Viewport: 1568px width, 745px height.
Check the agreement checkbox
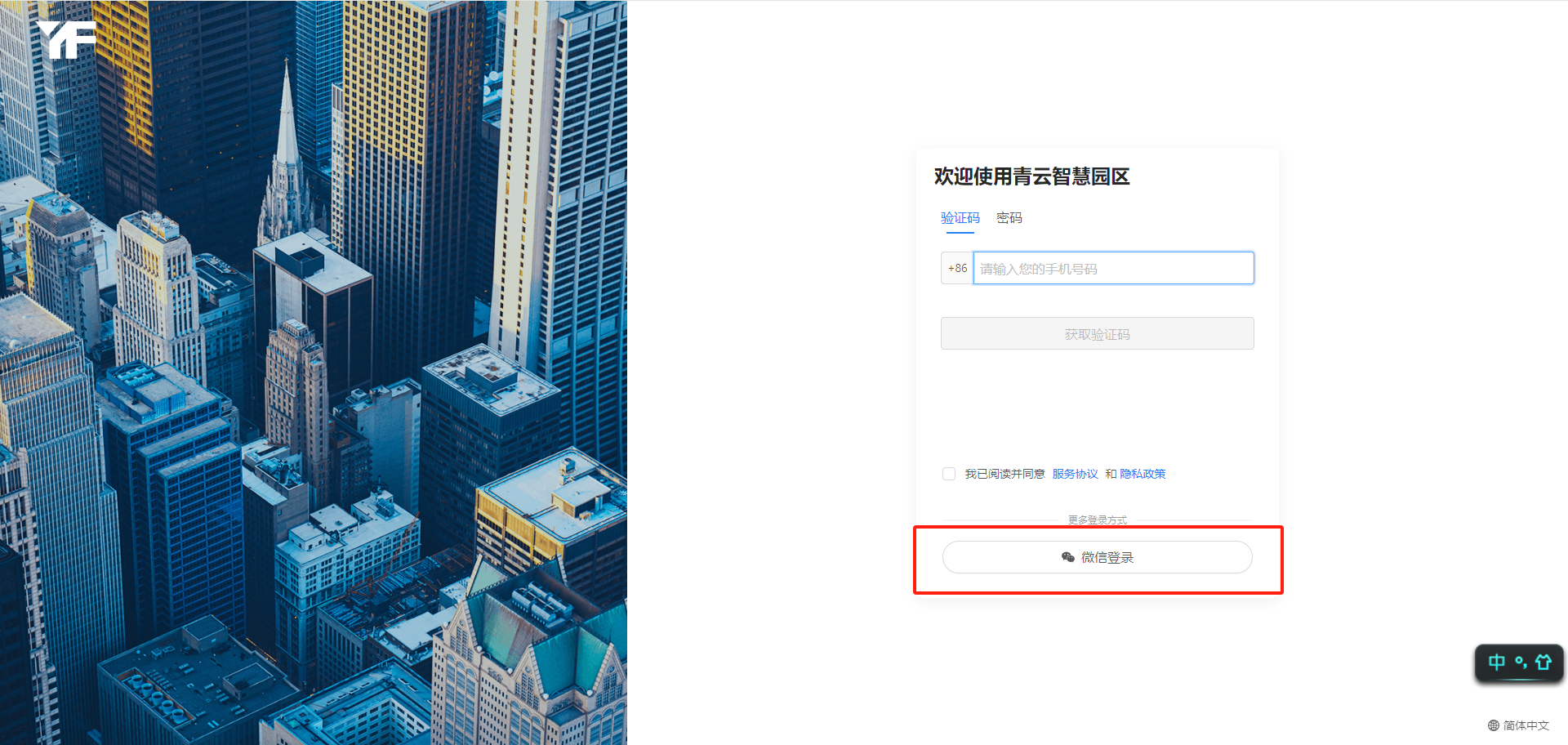[x=949, y=474]
